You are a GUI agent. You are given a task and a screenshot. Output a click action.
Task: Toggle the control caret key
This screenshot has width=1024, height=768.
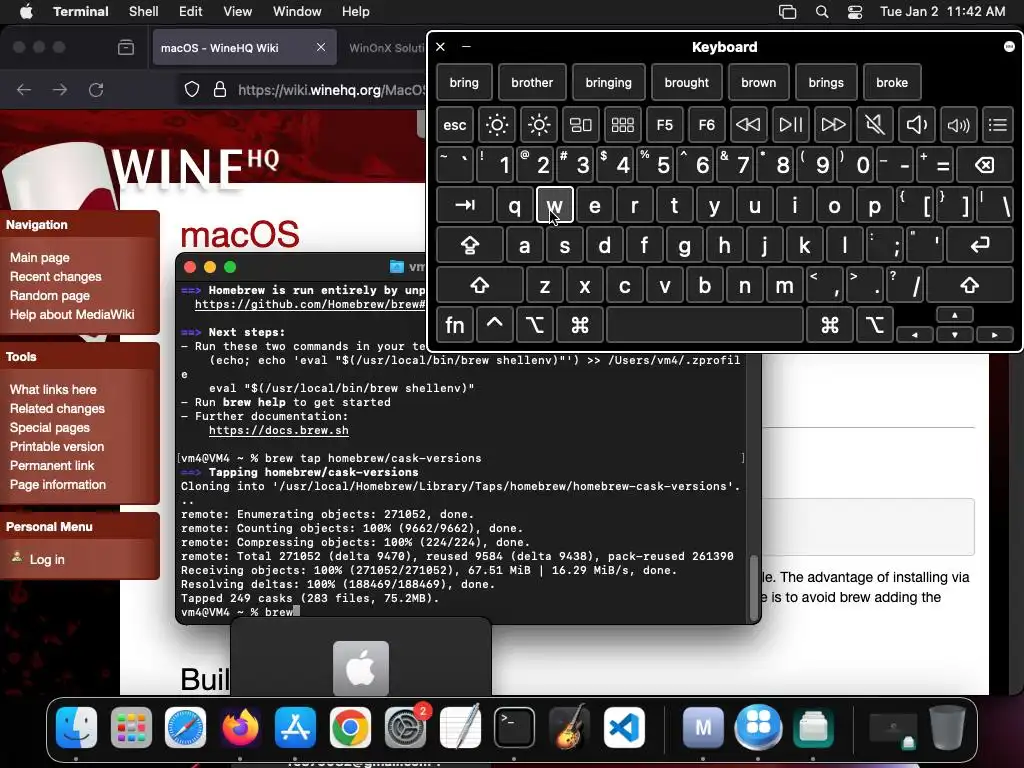coord(494,325)
